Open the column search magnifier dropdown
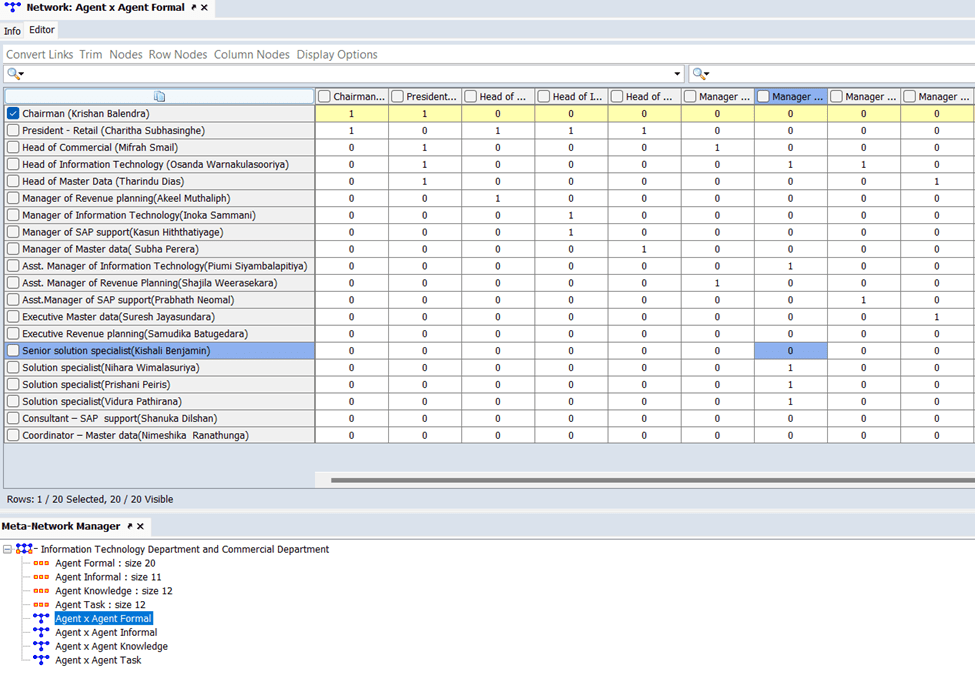Screen dimensions: 975x682 pyautogui.click(x=701, y=74)
